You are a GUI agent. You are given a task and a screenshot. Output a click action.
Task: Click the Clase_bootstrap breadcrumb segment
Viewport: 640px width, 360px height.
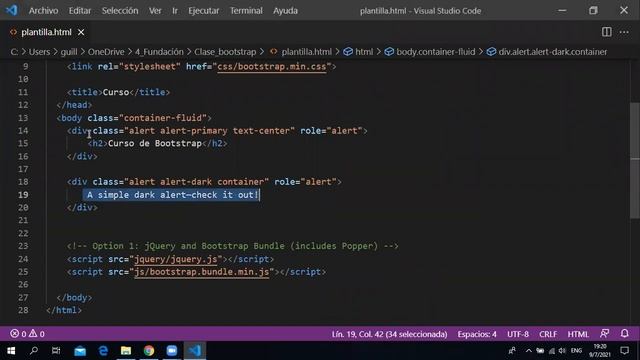(225, 52)
